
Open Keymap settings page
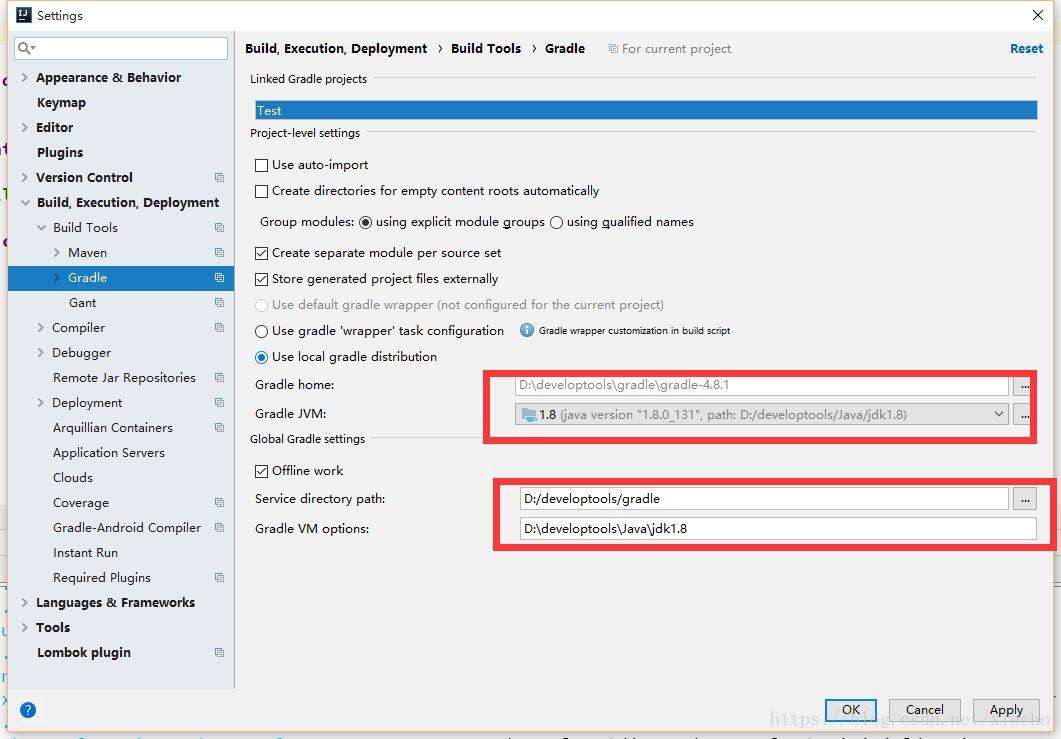[61, 102]
